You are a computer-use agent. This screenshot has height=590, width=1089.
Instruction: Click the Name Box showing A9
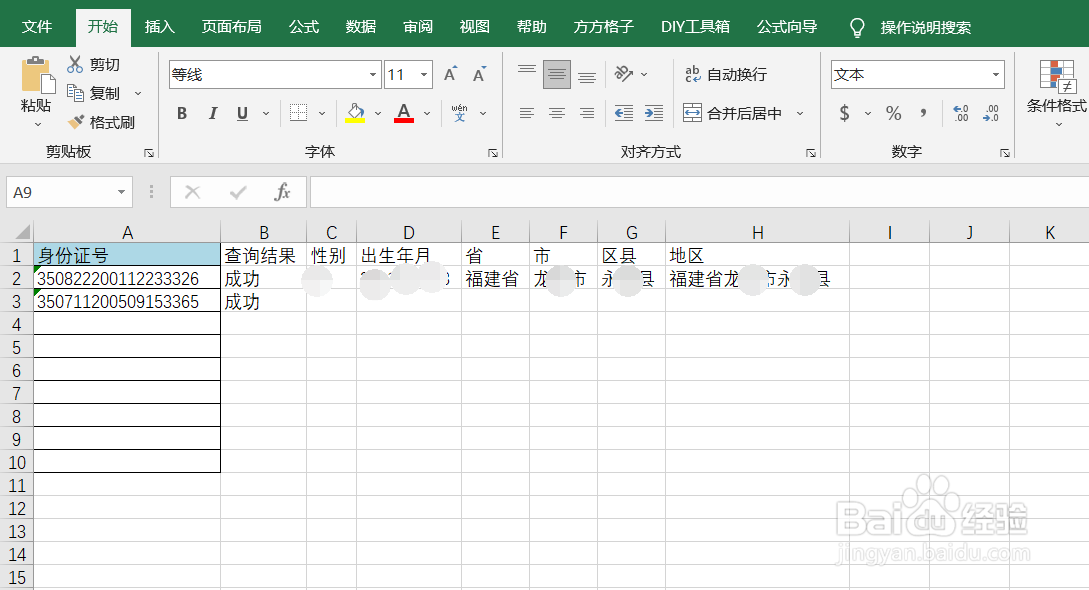point(63,191)
